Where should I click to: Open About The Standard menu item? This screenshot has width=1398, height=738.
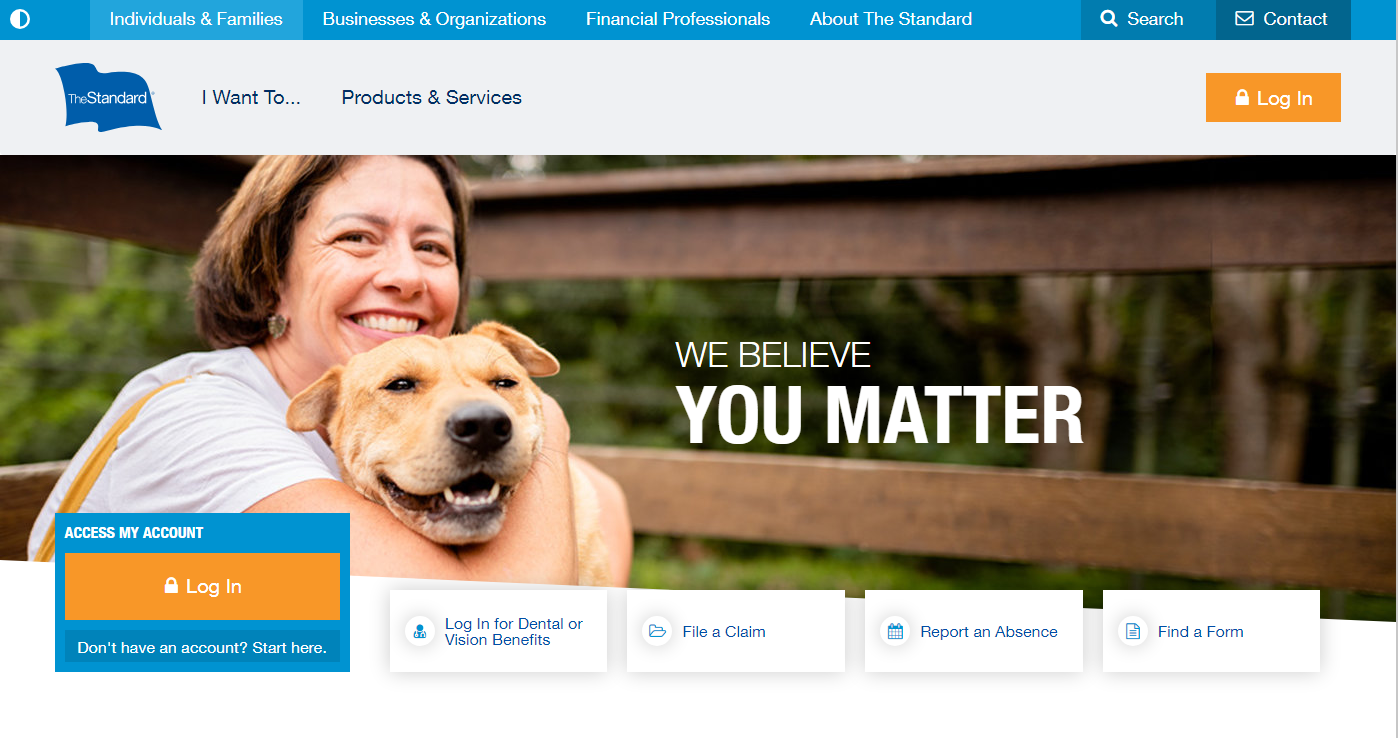891,19
